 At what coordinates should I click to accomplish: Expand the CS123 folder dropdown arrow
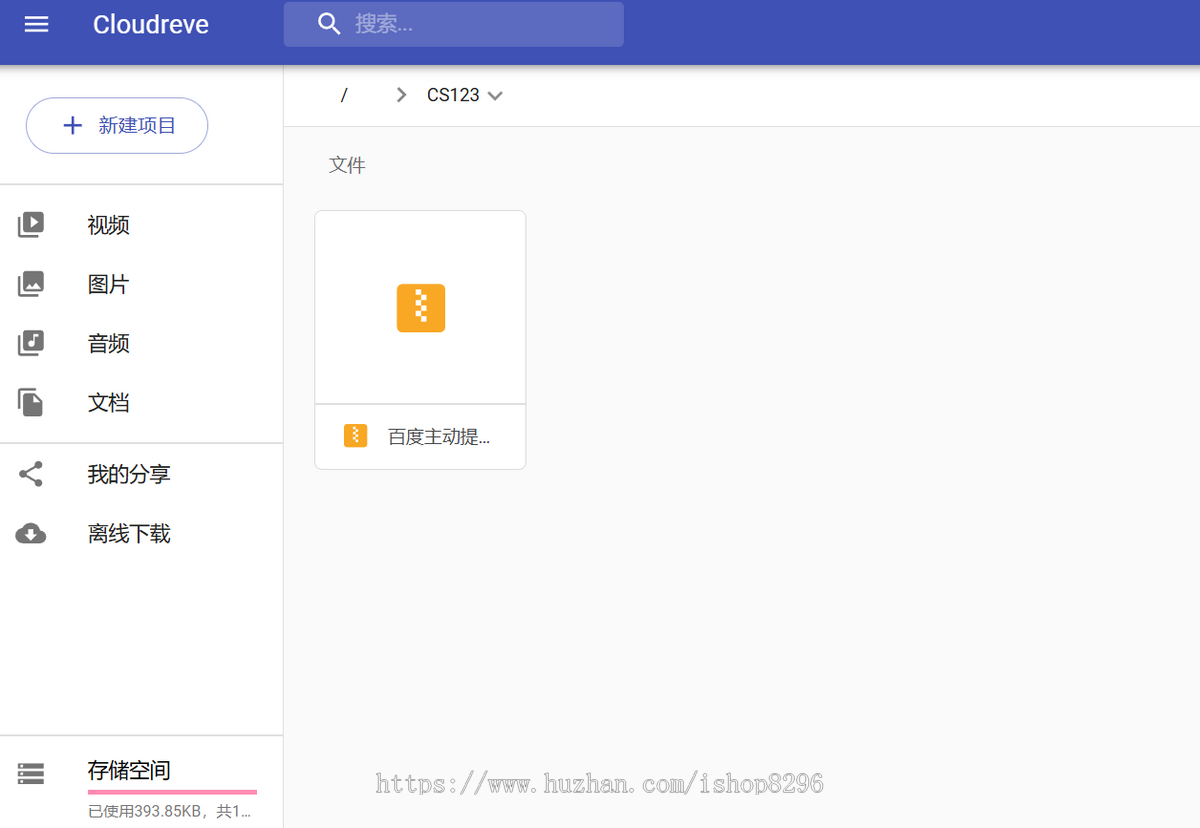[x=494, y=96]
